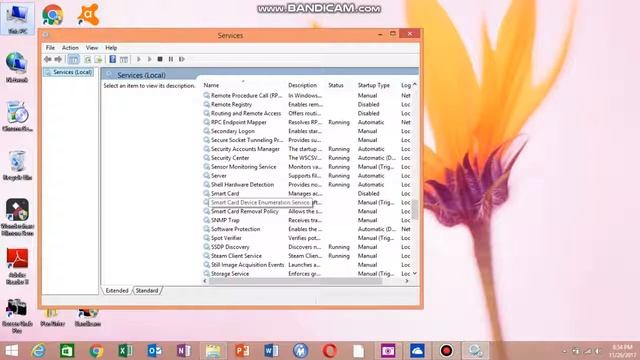Open Excel from the taskbar

125,351
